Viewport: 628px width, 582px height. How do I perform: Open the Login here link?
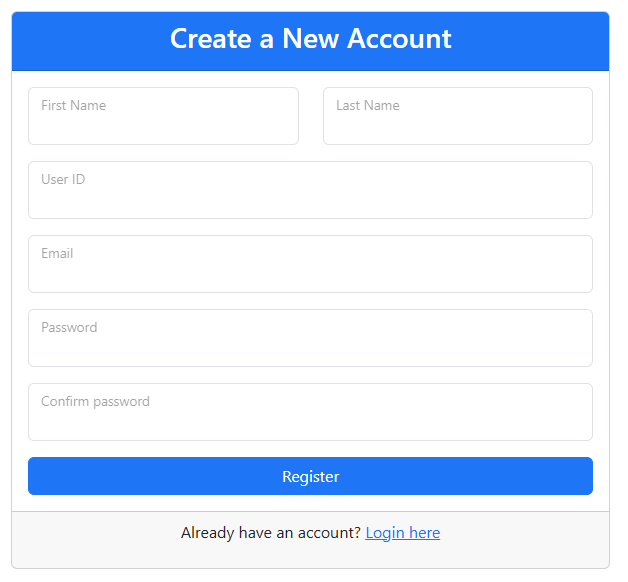coord(402,533)
